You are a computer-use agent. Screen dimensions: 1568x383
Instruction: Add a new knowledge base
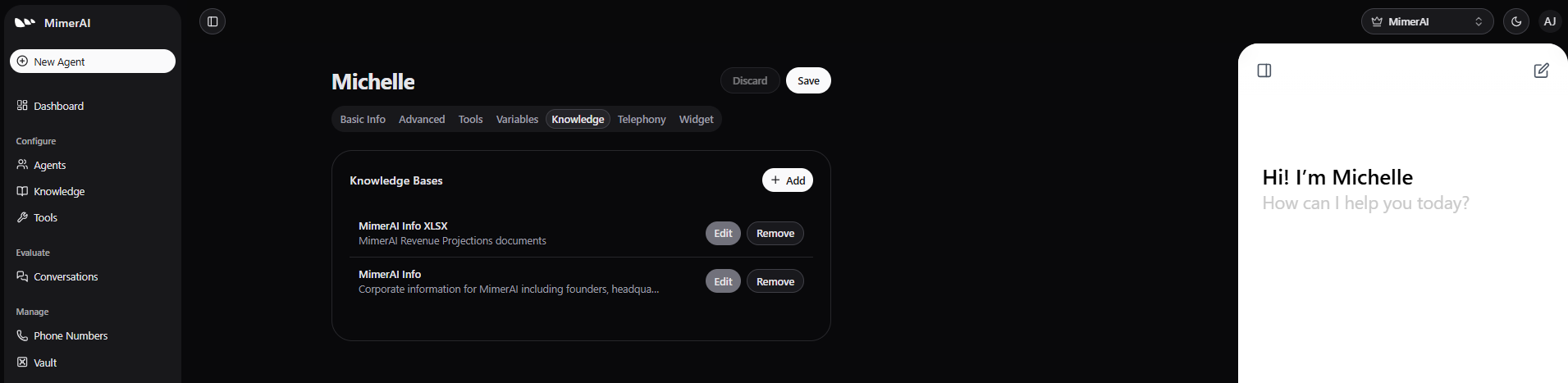coord(788,180)
